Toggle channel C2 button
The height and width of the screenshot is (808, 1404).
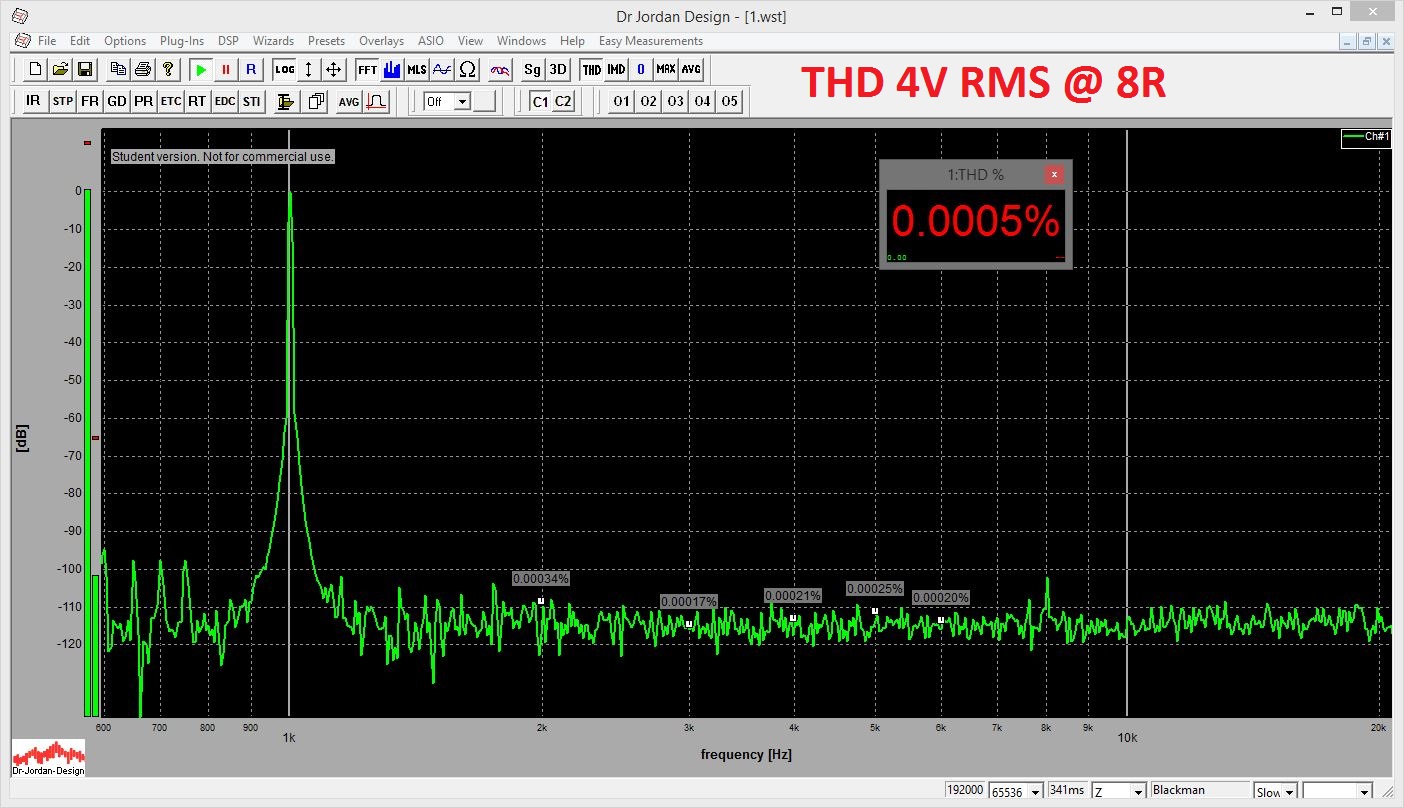pyautogui.click(x=564, y=101)
